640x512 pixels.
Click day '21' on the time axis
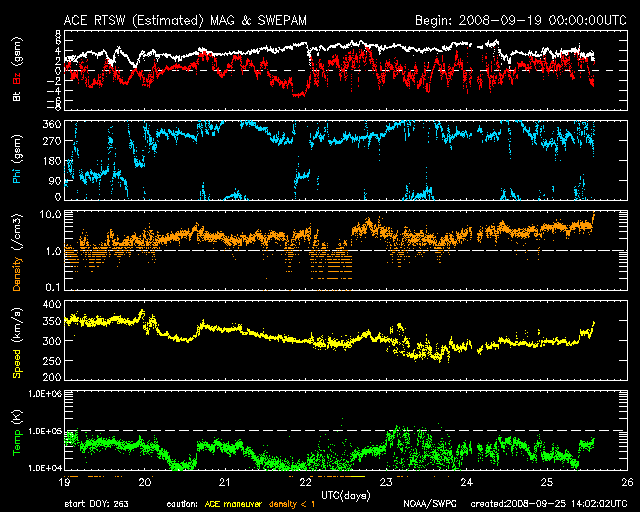[224, 482]
